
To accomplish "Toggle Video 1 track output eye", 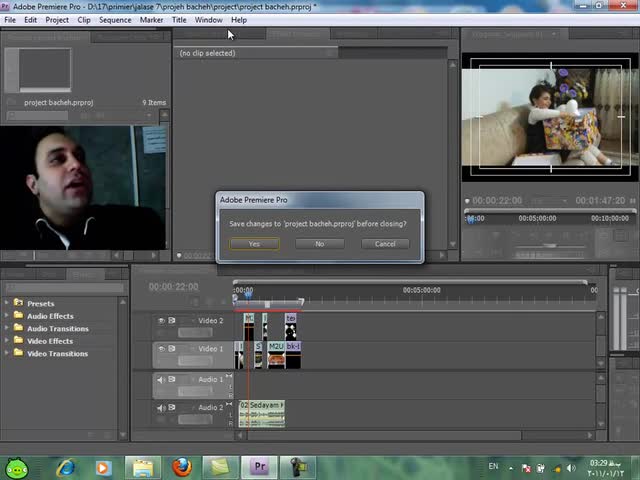I will (161, 349).
